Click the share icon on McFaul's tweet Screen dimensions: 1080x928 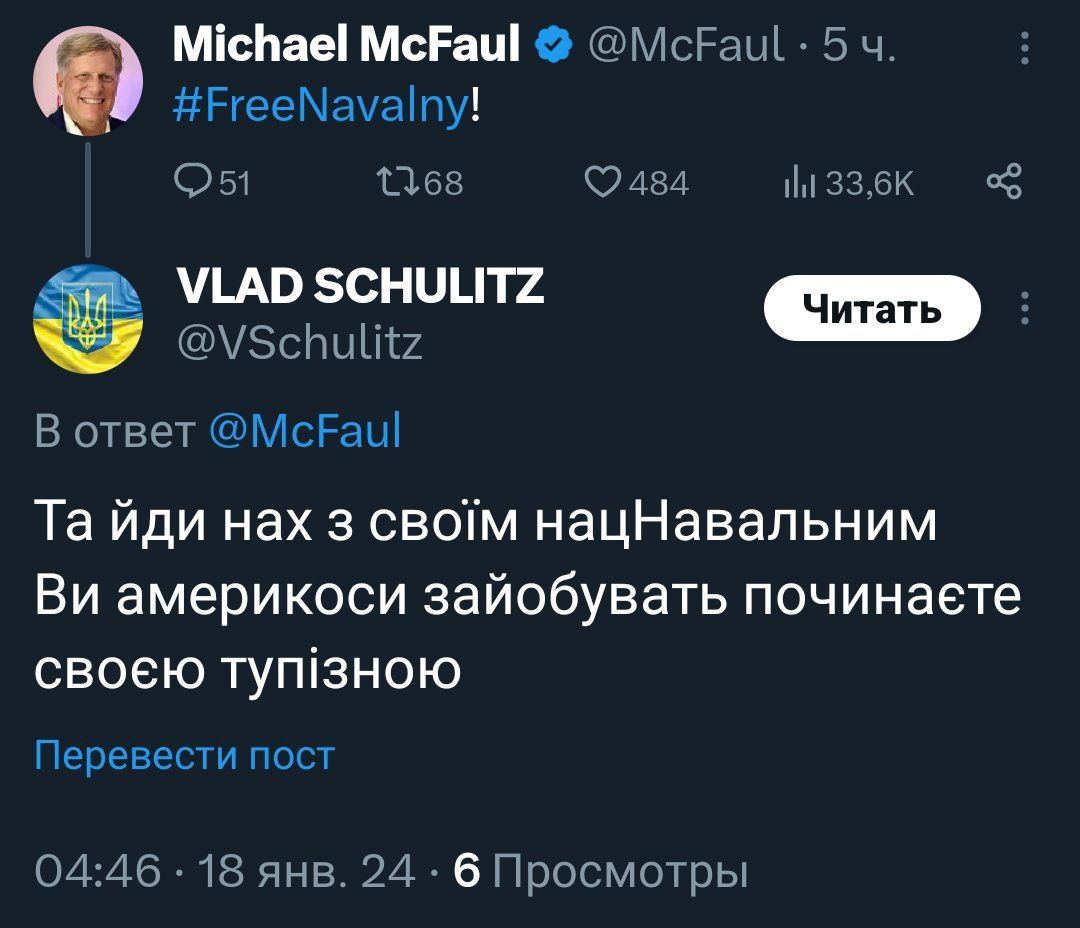1003,182
